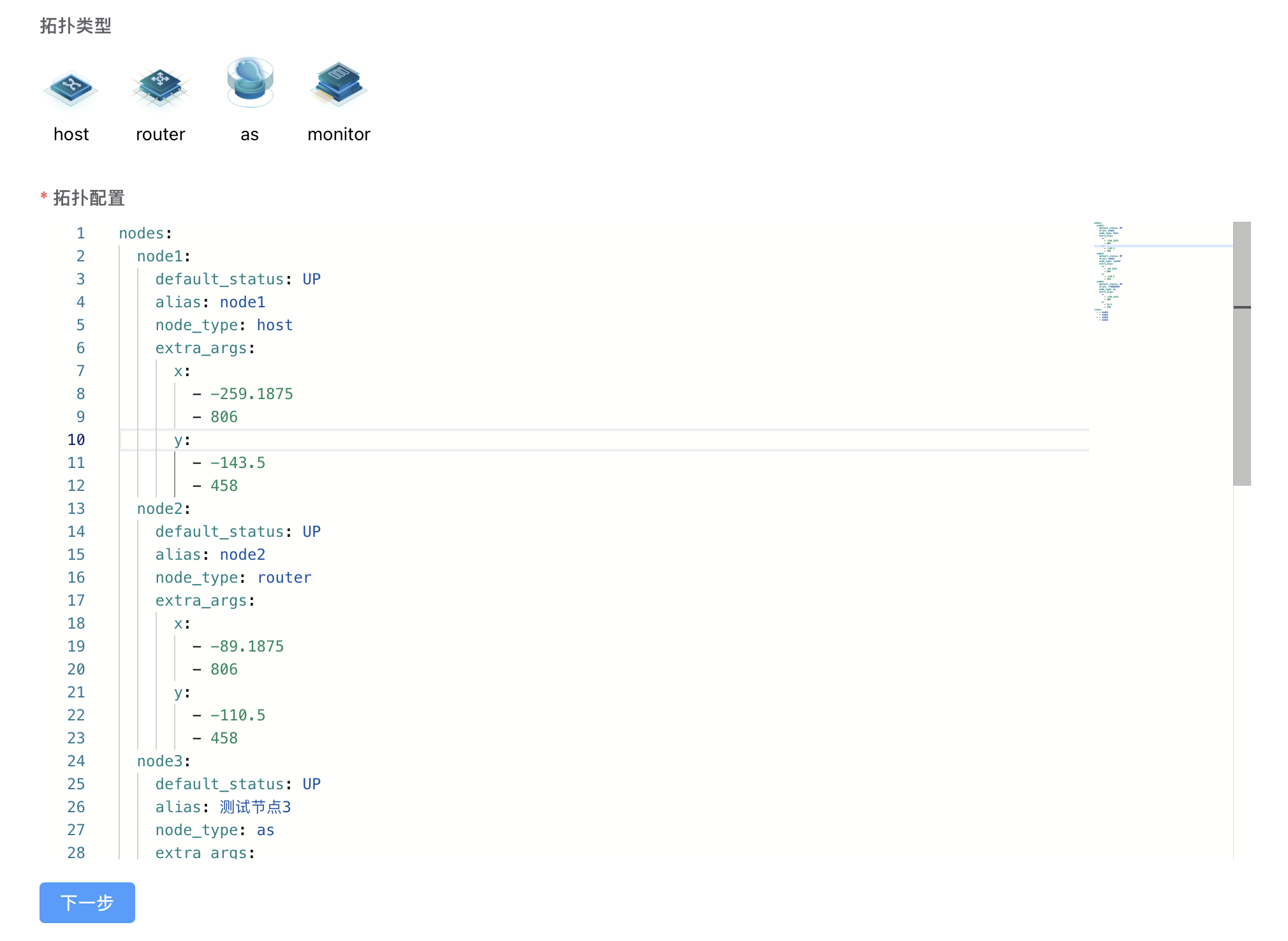The image size is (1288, 941).
Task: Choose the as cloud icon
Action: coord(250,83)
